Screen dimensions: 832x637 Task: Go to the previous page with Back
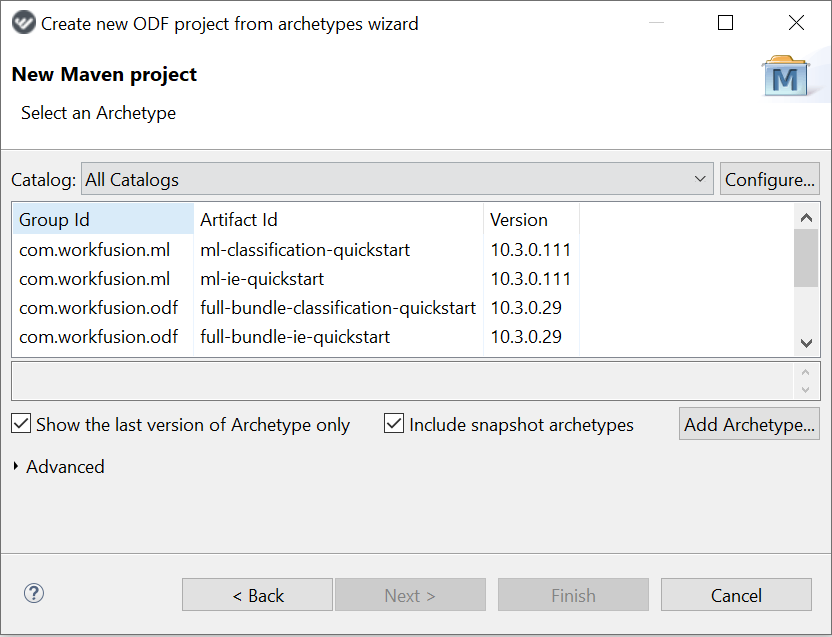[257, 595]
